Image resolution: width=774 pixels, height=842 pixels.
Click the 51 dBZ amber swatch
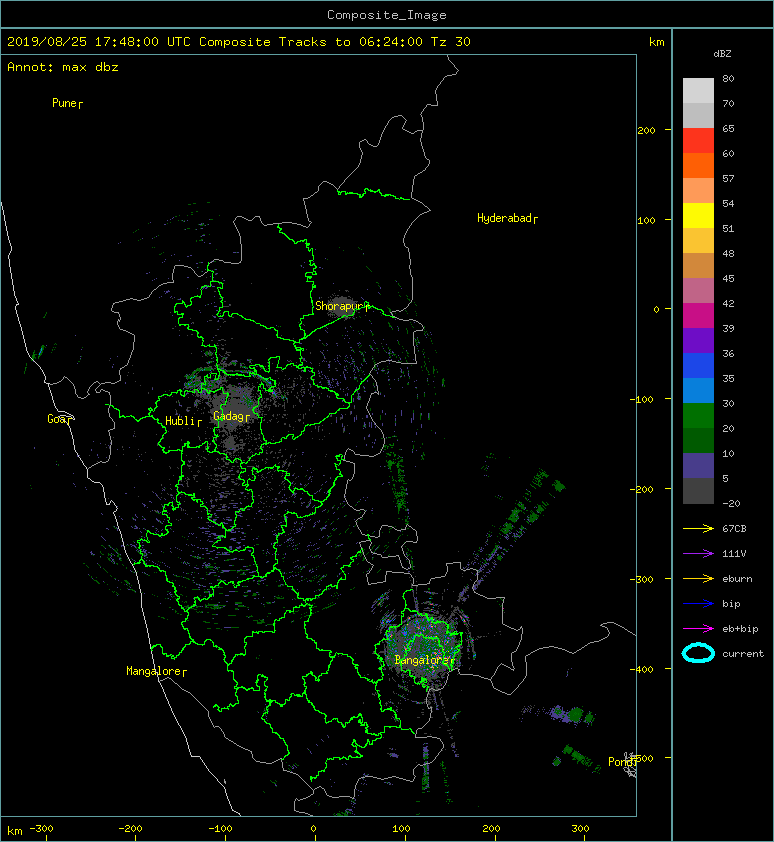click(698, 241)
